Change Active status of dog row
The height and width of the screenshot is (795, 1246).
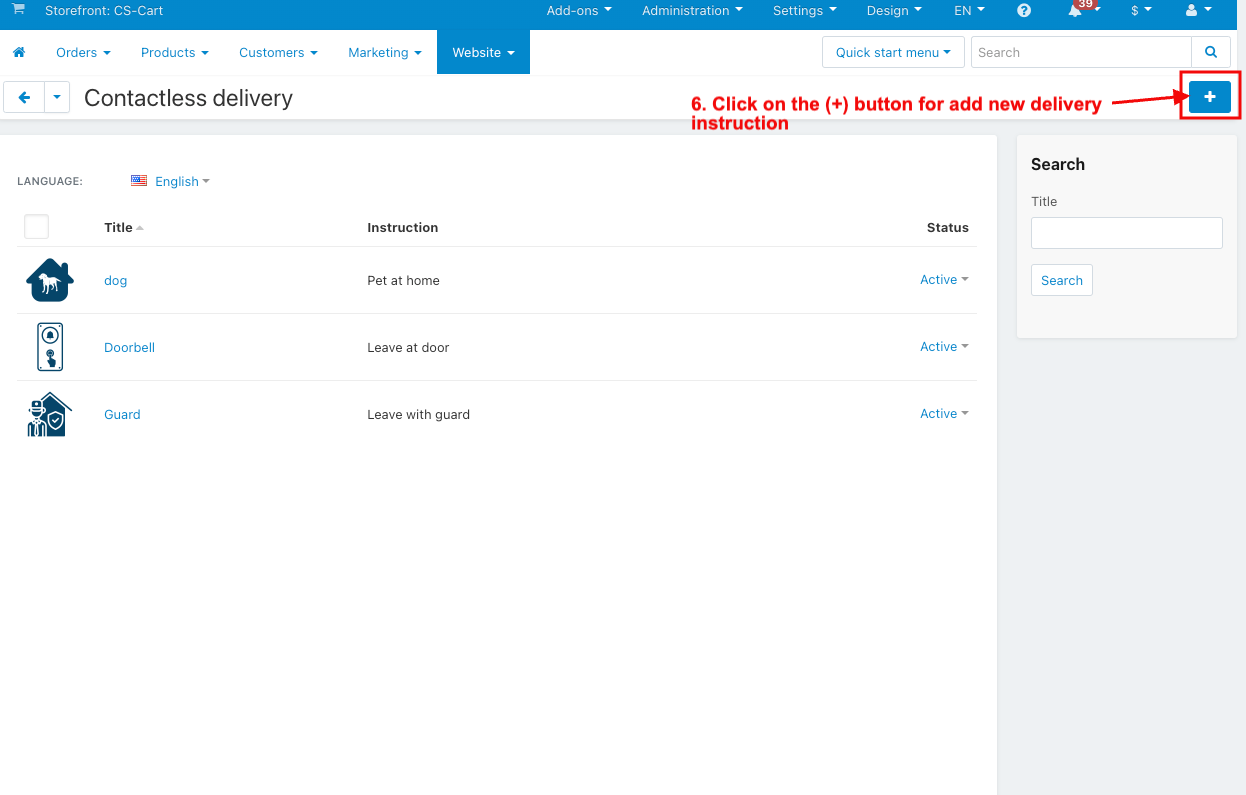click(x=944, y=280)
